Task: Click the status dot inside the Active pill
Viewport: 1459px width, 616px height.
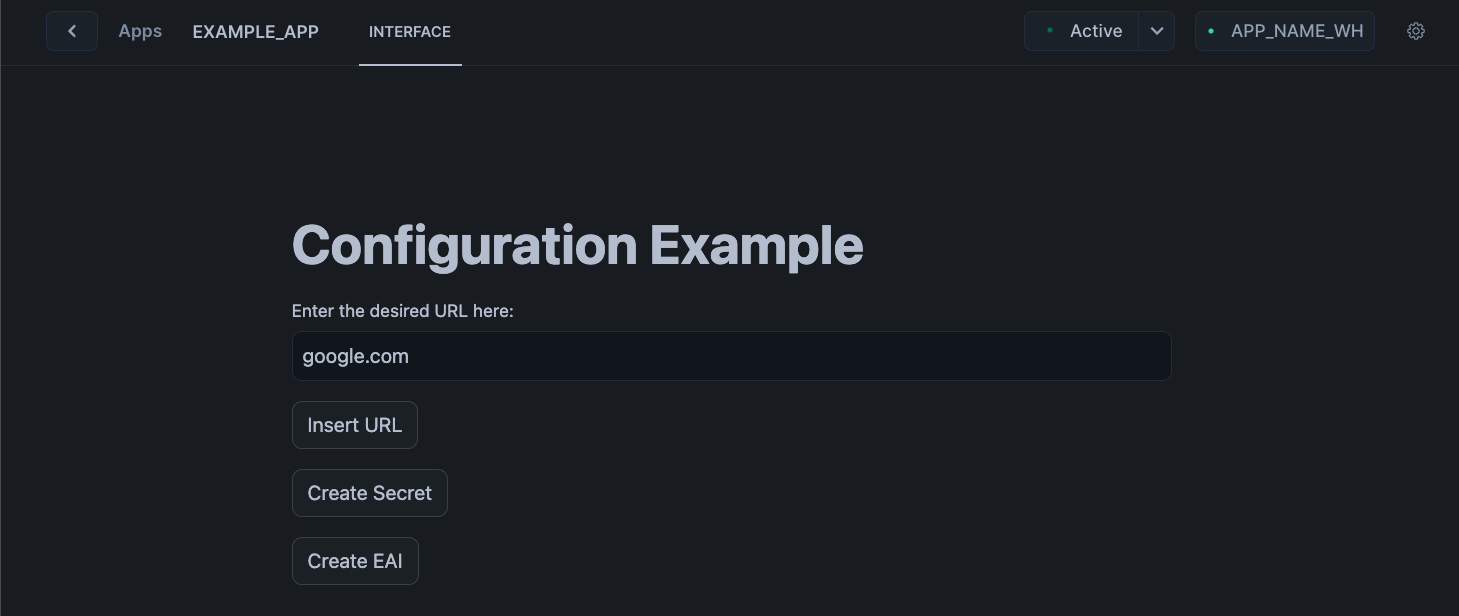Action: pyautogui.click(x=1050, y=31)
